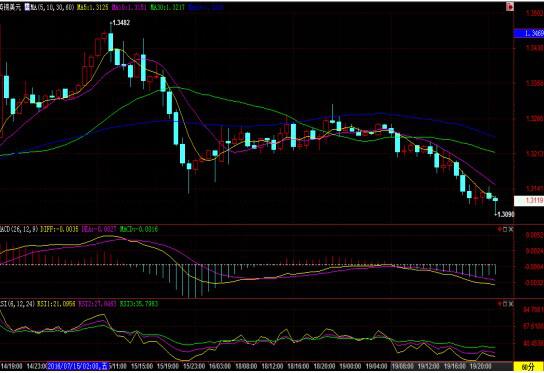544x373 pixels.
Task: Click the 14/19:00 time axis label
Action: pyautogui.click(x=11, y=366)
